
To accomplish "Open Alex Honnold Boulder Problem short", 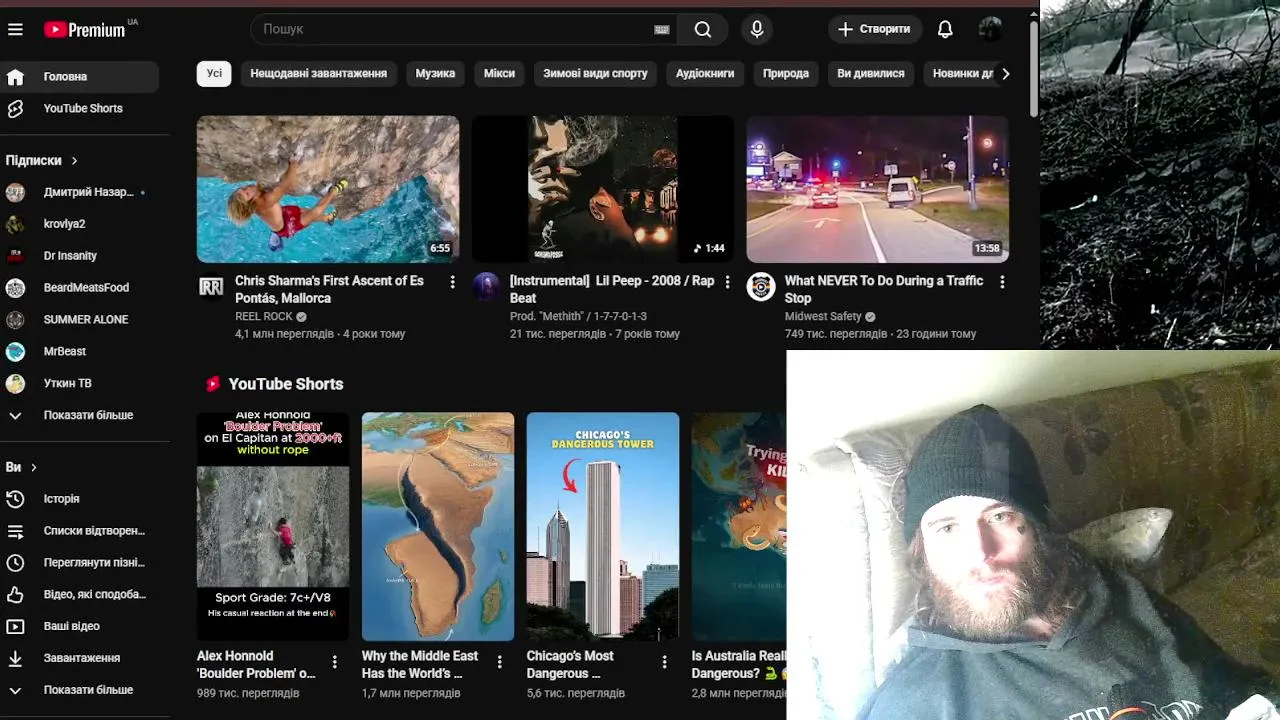I will (273, 526).
